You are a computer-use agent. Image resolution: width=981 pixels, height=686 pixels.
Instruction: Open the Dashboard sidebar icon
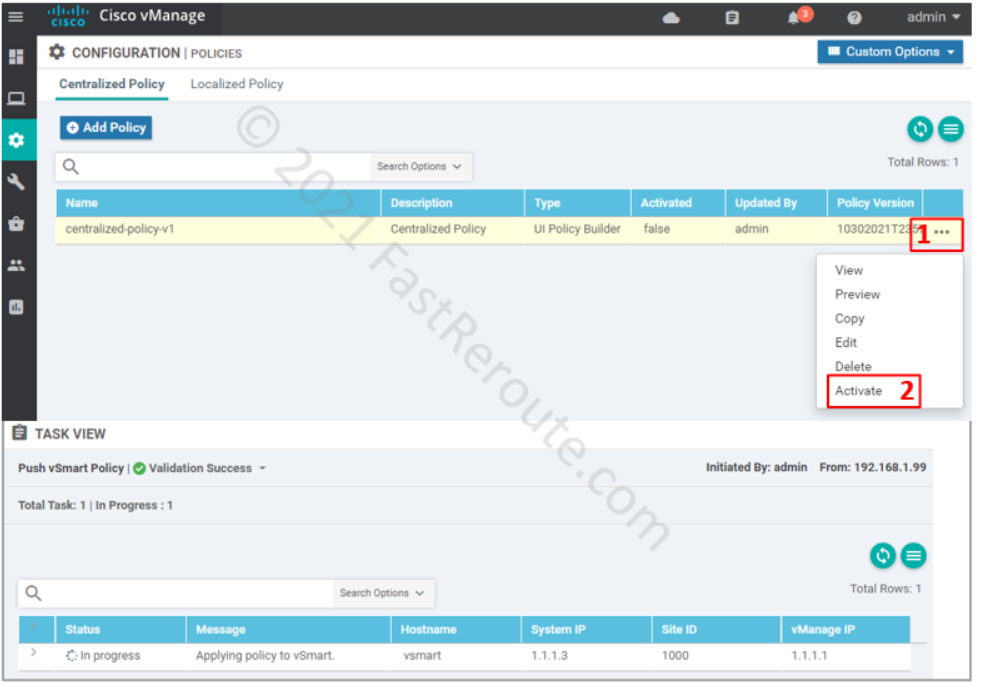coord(16,57)
